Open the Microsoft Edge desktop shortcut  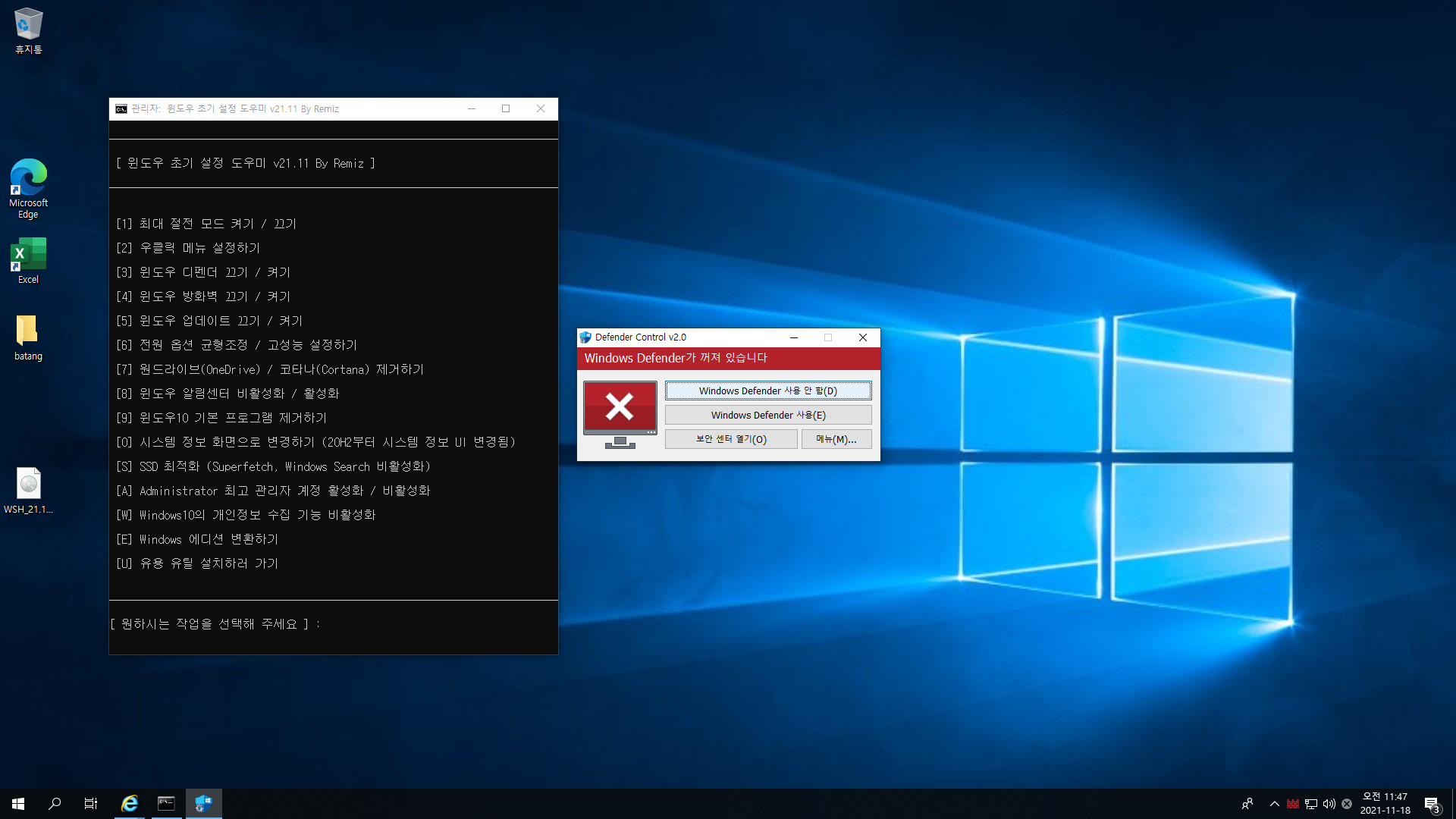[28, 189]
